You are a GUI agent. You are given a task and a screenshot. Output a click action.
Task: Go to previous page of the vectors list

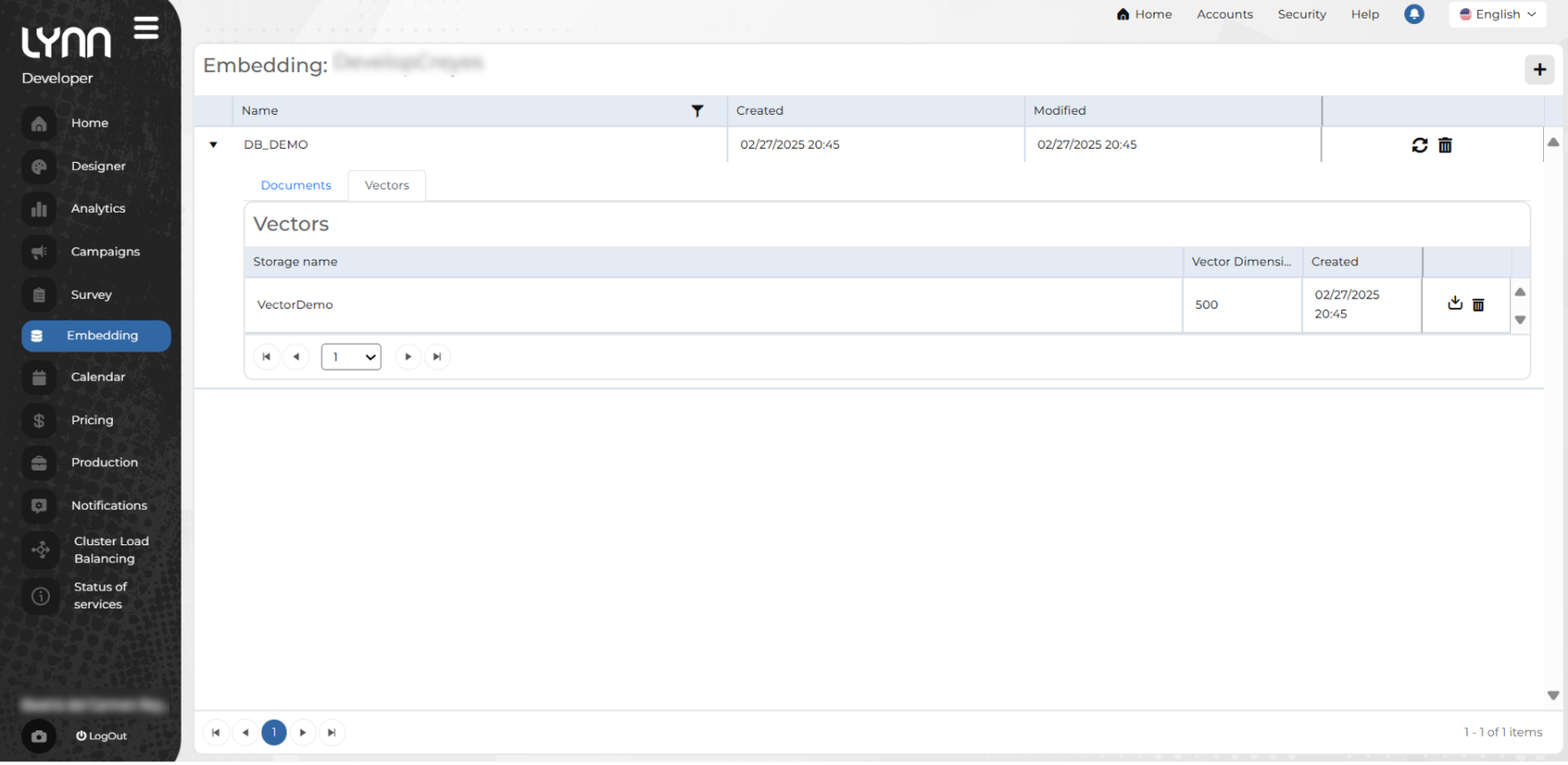[296, 357]
